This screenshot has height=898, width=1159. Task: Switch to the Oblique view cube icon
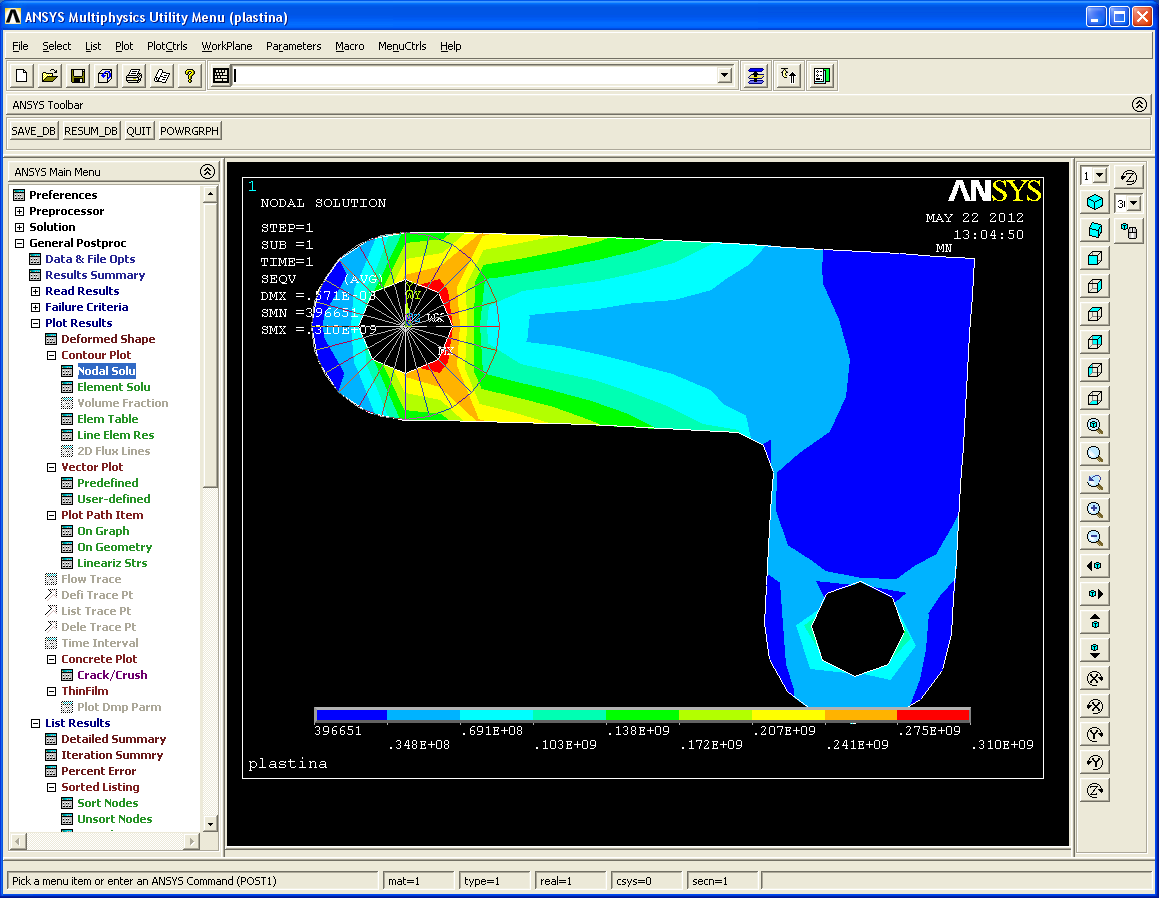pyautogui.click(x=1095, y=230)
